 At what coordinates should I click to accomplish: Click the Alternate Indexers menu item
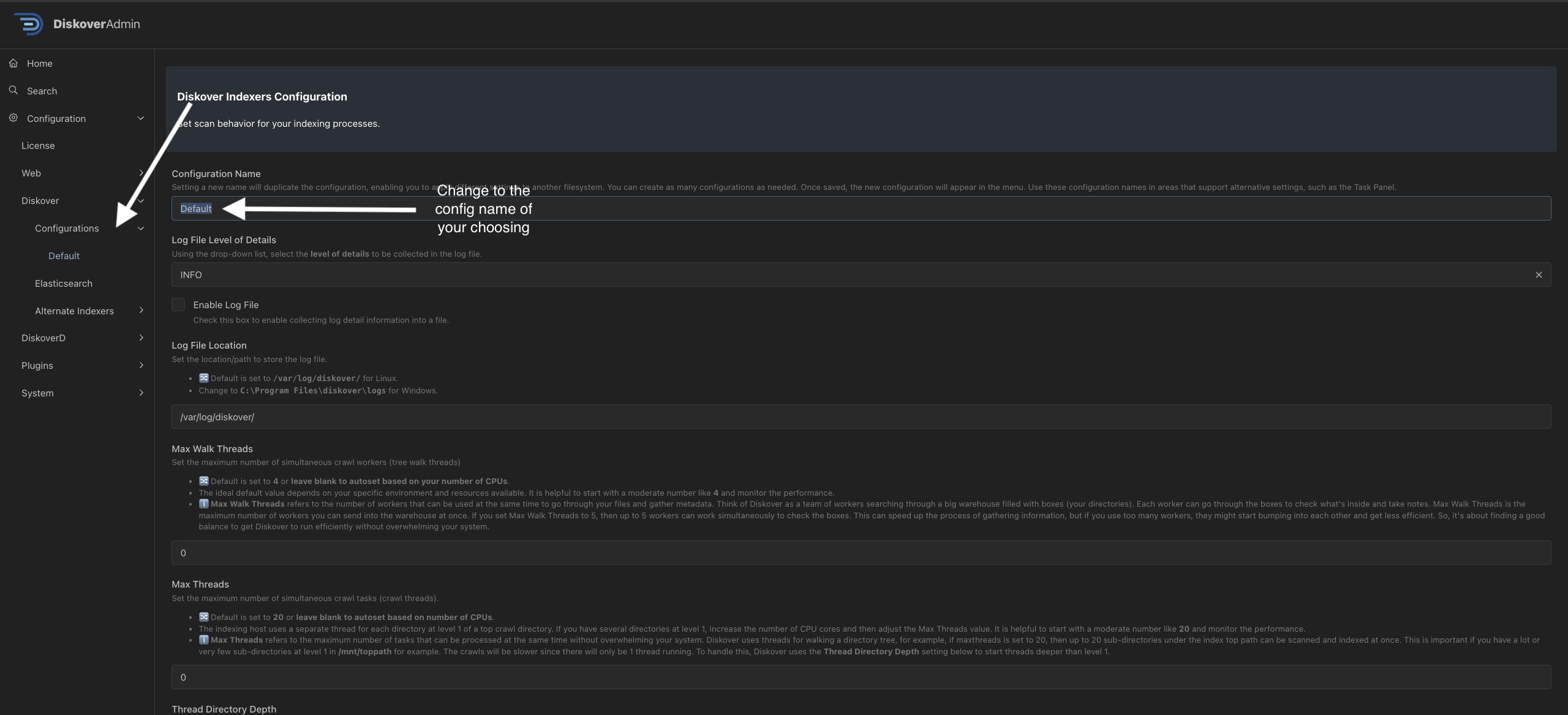point(74,311)
